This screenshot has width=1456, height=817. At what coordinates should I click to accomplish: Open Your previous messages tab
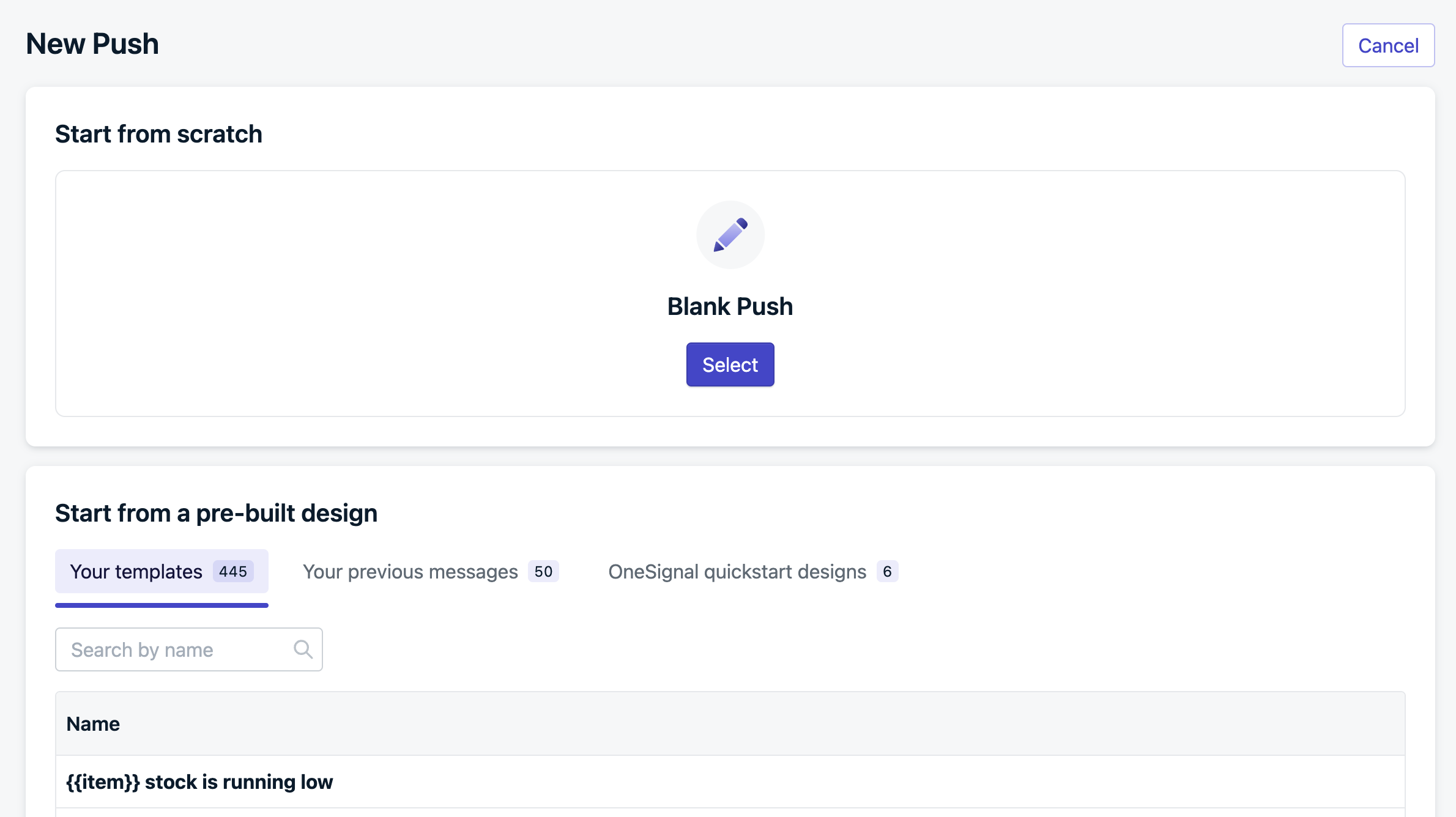431,571
